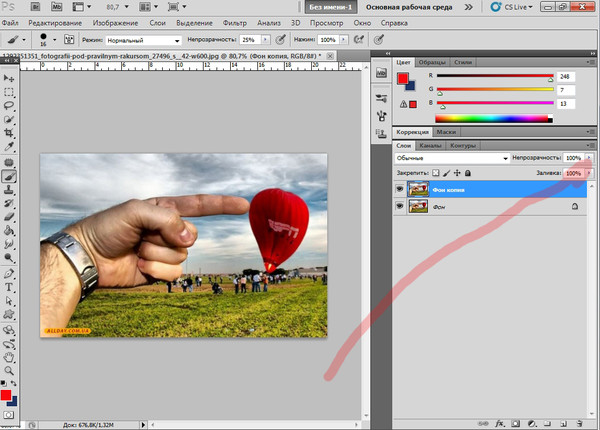Select the Type tool
The image size is (600, 430).
[9, 287]
